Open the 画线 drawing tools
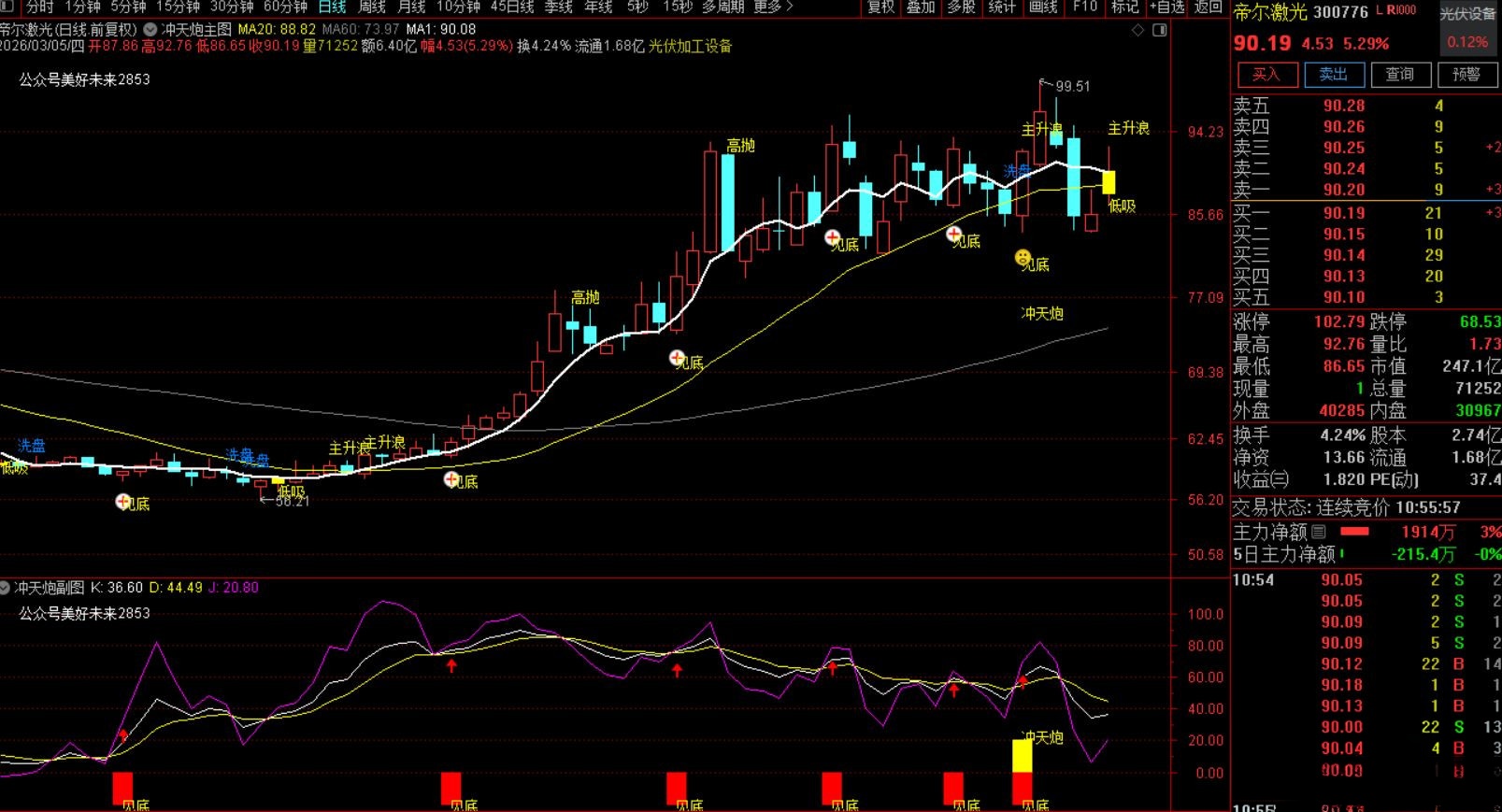The height and width of the screenshot is (812, 1502). 1042,7
